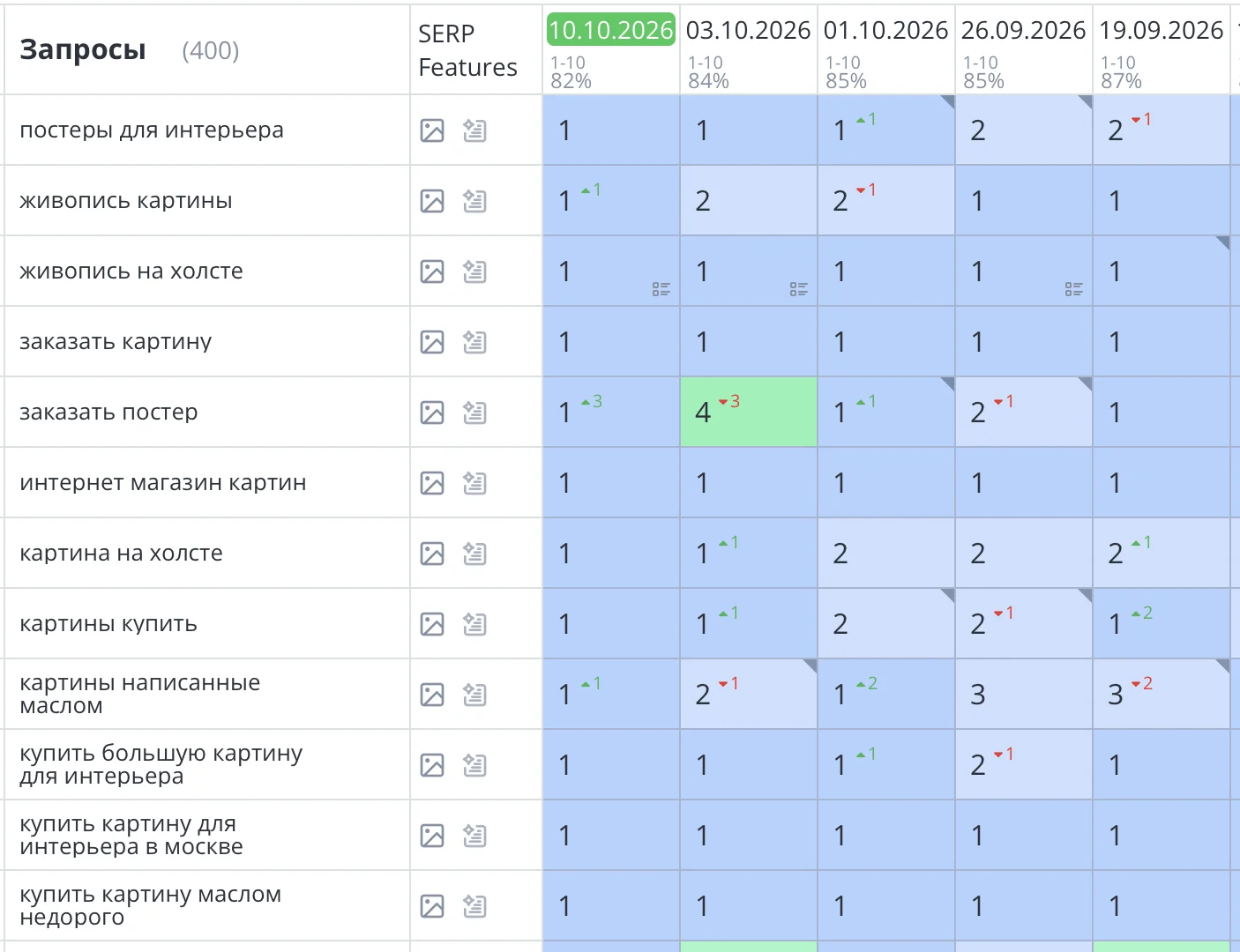This screenshot has height=952, width=1240.
Task: Open the query картины написанные маслом
Action: tap(139, 695)
